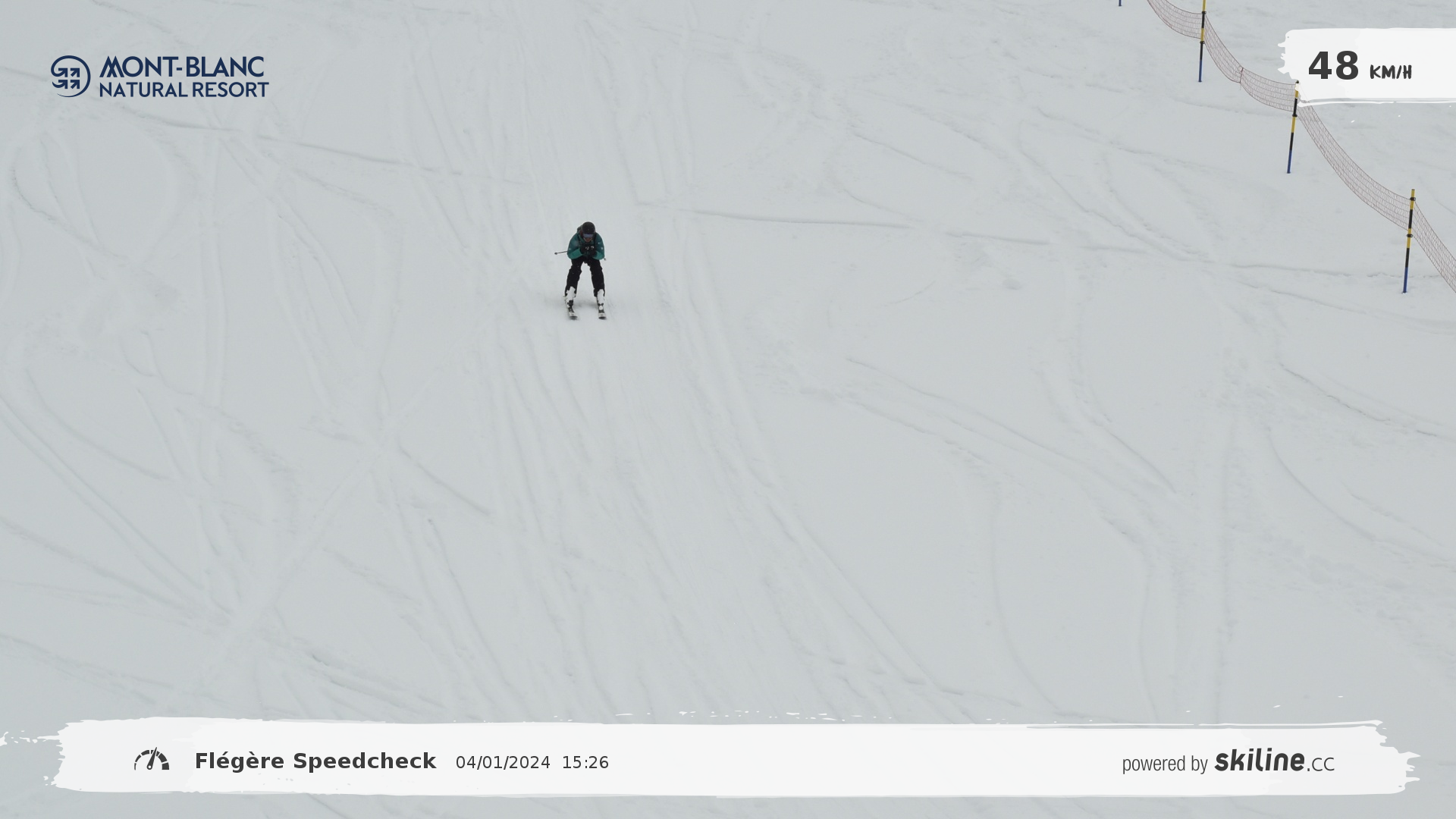Click the speedometer gauge icon
The width and height of the screenshot is (1456, 819).
(152, 760)
